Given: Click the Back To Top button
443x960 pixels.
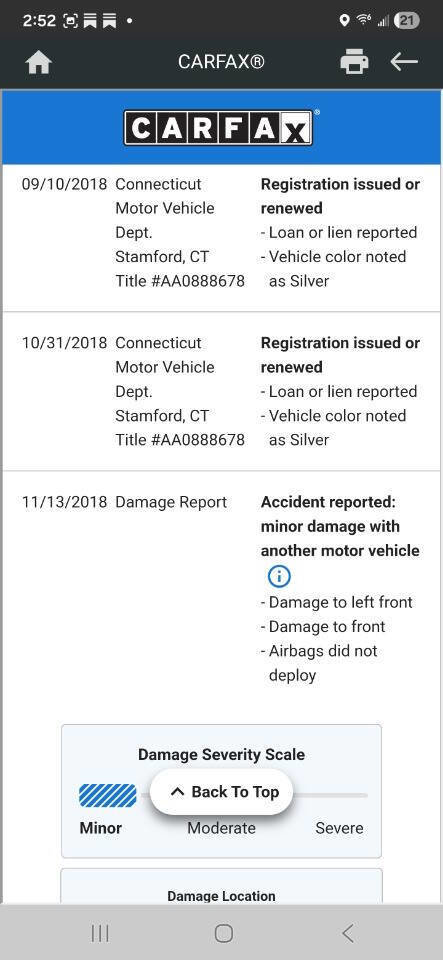Looking at the screenshot, I should click(222, 792).
